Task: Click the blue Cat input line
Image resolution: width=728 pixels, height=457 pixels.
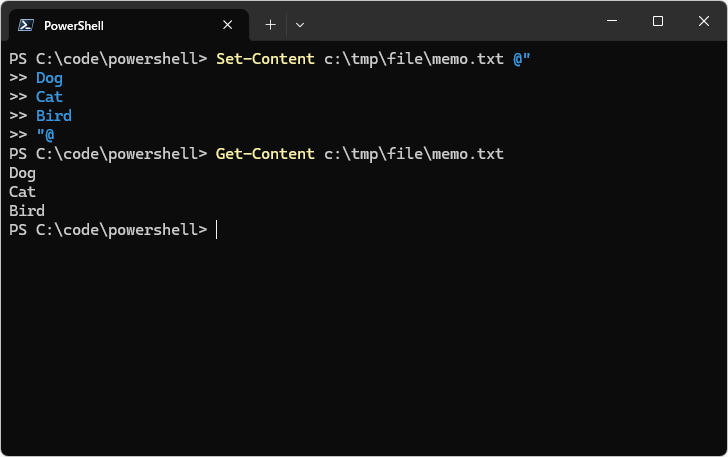Action: click(49, 97)
